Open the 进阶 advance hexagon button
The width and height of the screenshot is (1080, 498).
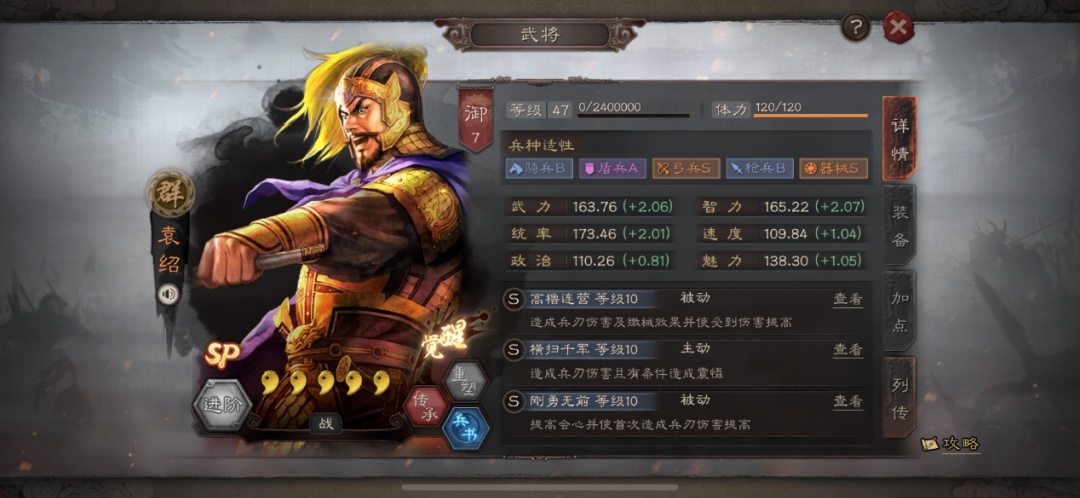220,404
